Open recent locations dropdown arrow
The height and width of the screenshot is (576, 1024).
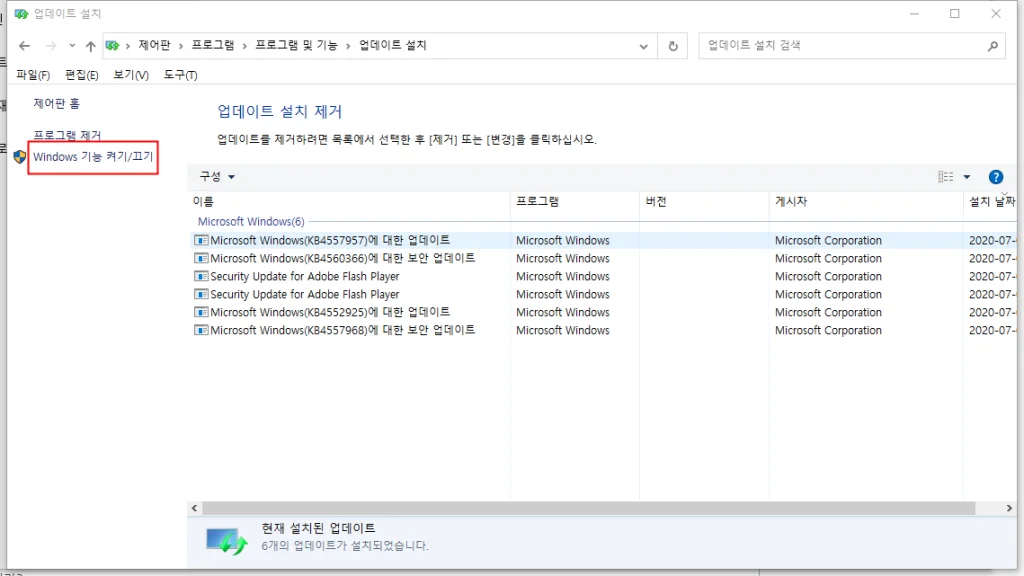72,46
